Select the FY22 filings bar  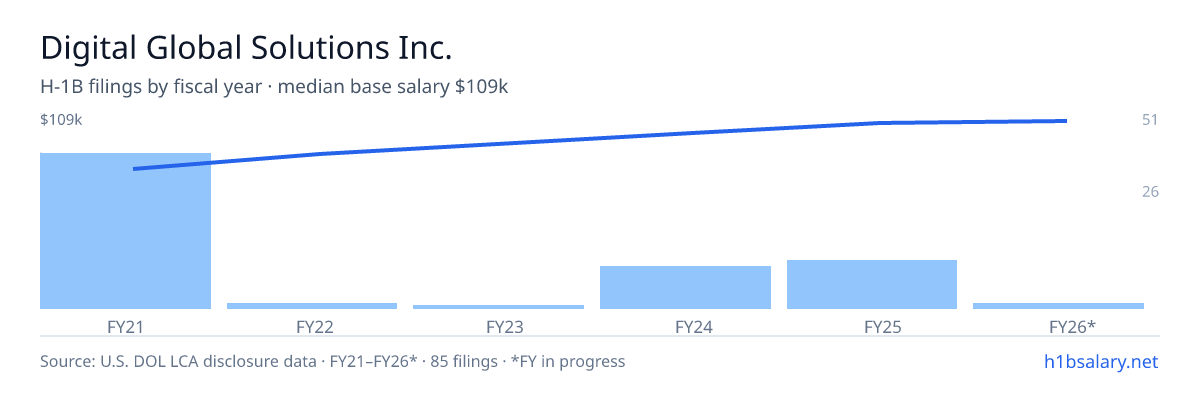click(312, 306)
